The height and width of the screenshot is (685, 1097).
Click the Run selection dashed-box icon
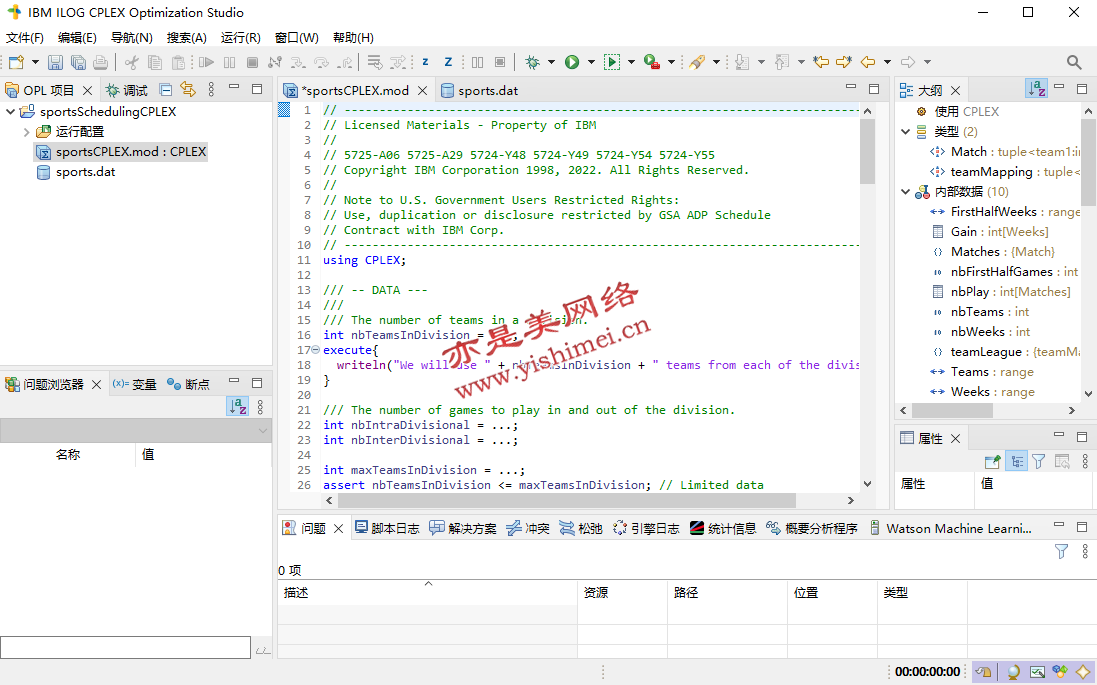click(612, 62)
